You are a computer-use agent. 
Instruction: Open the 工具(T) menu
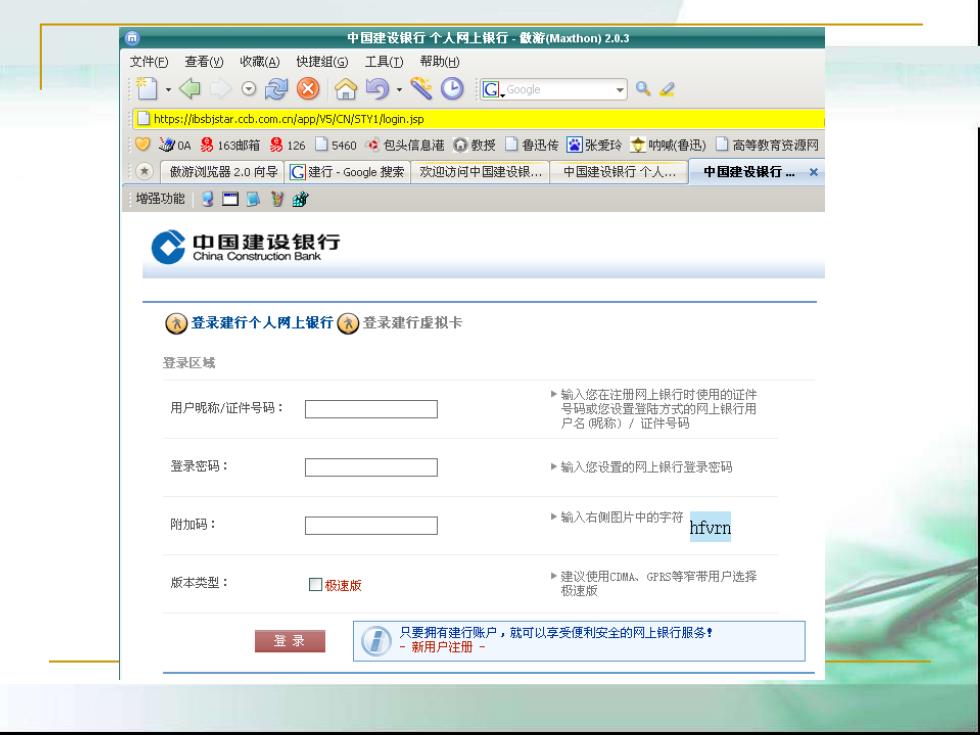[x=384, y=61]
